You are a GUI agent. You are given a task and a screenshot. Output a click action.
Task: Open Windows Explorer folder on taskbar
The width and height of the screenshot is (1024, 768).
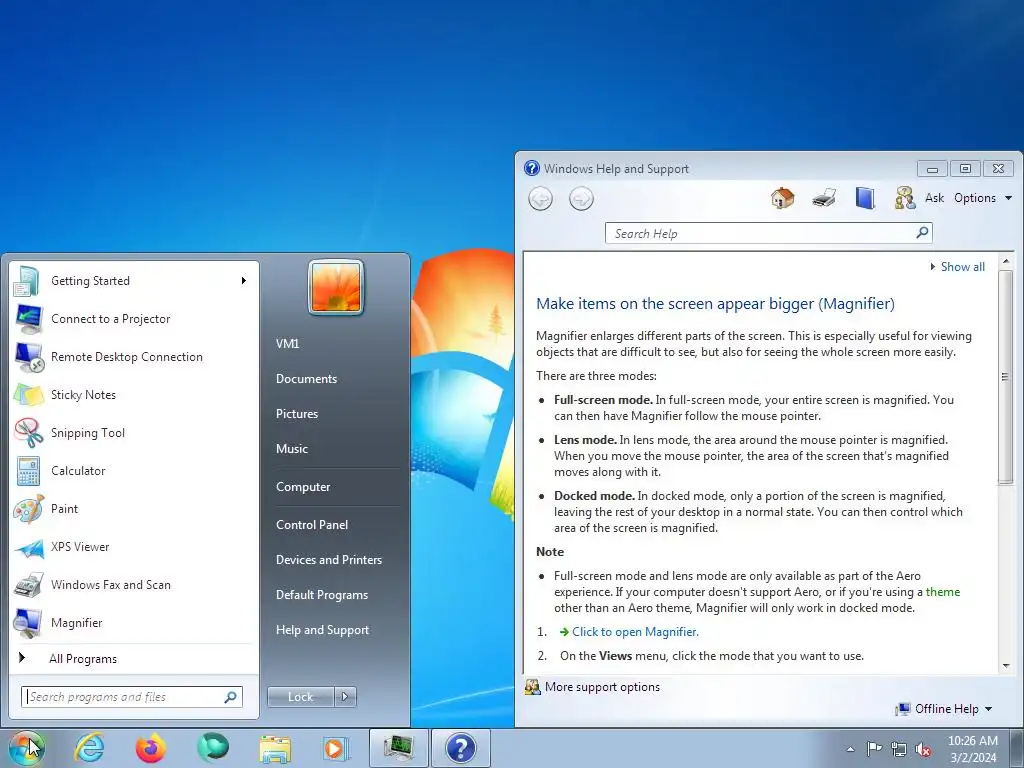(275, 749)
